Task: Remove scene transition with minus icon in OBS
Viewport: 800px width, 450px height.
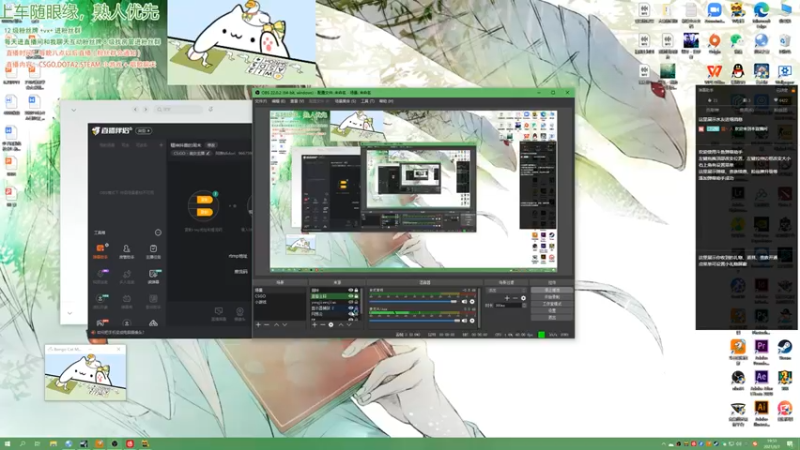Action: [x=515, y=298]
